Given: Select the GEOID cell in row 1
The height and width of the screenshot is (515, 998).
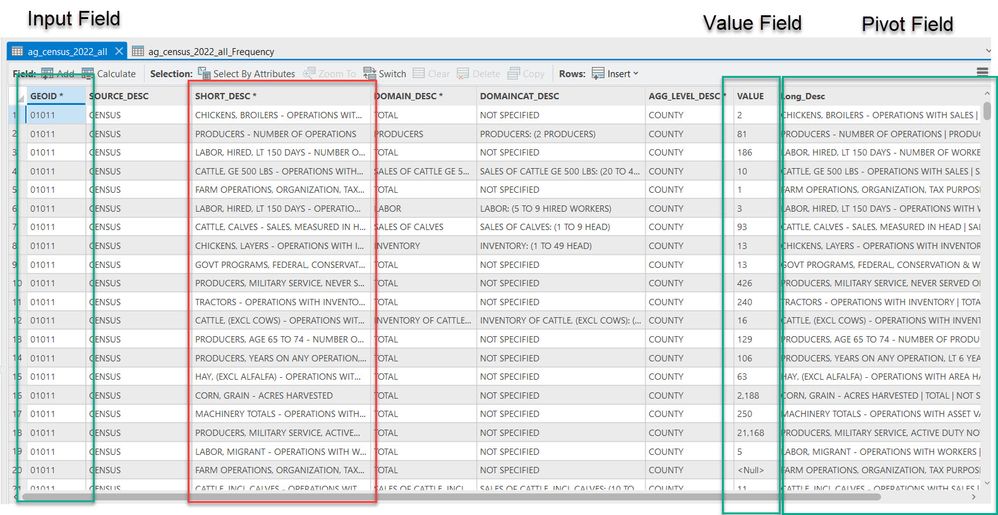Looking at the screenshot, I should coord(55,115).
